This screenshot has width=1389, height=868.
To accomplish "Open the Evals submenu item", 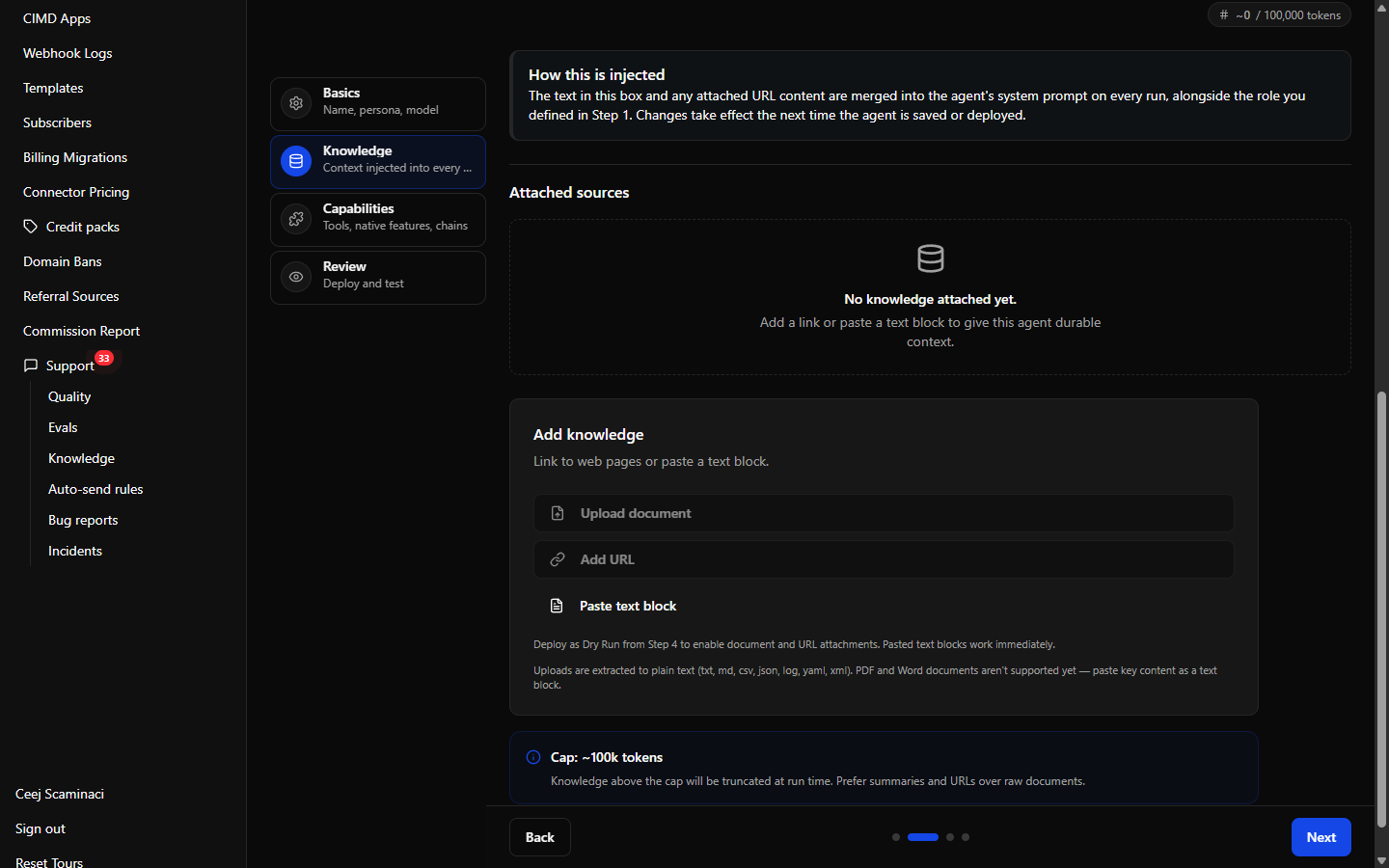I will pos(63,427).
